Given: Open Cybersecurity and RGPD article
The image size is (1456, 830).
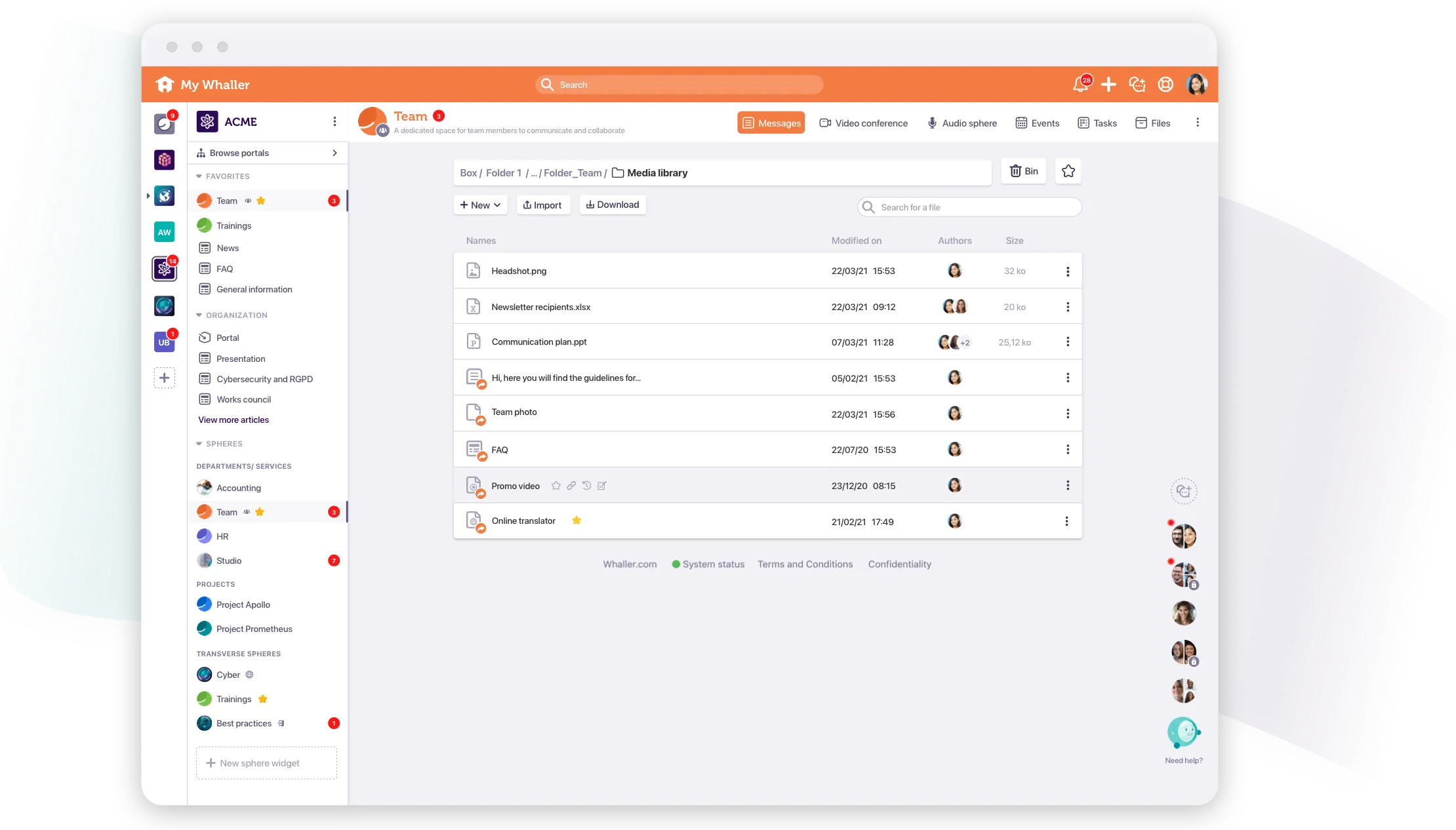Looking at the screenshot, I should click(x=264, y=380).
